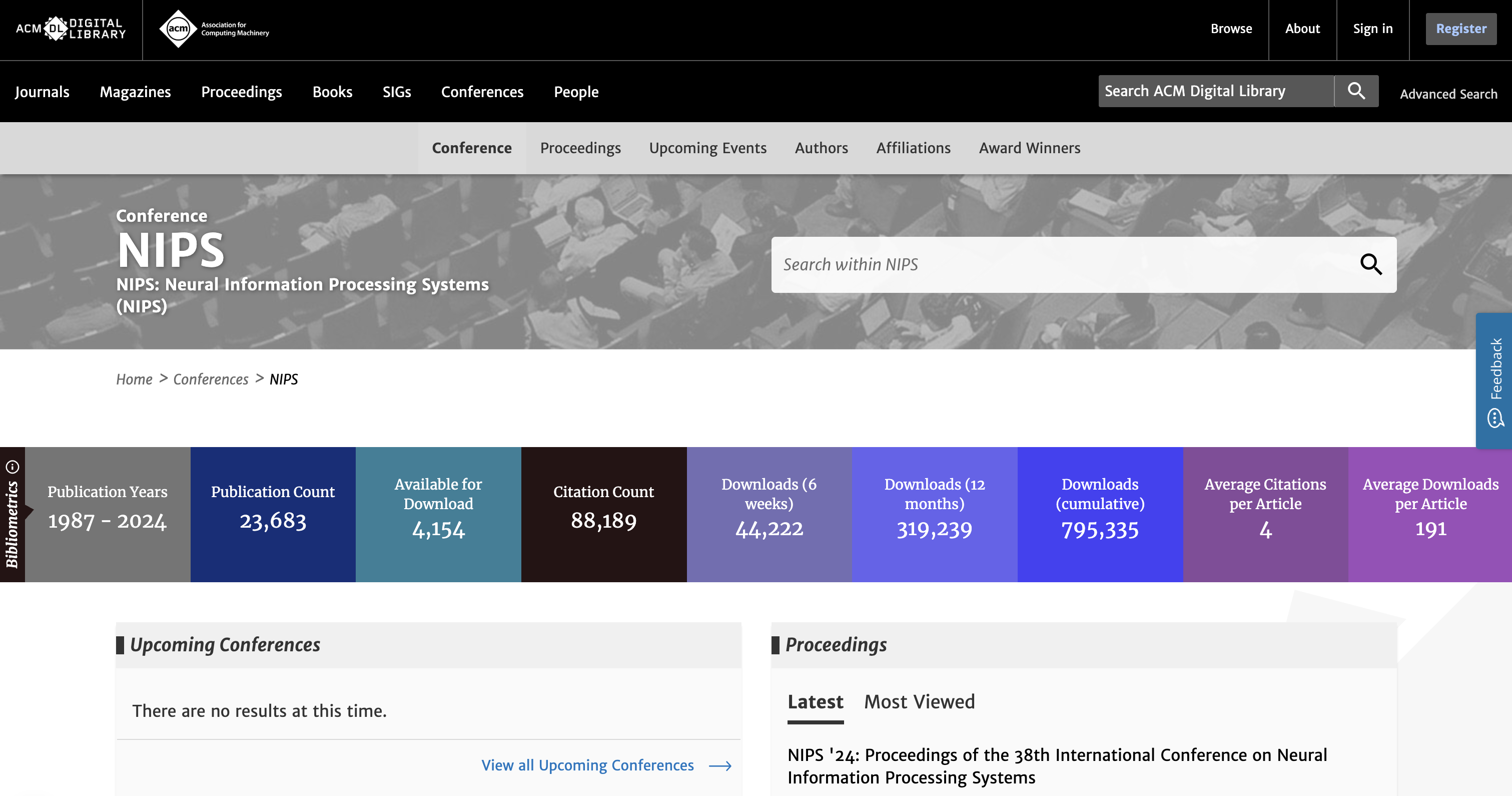Open the Proceedings section of the conference page
The height and width of the screenshot is (796, 1512).
580,148
